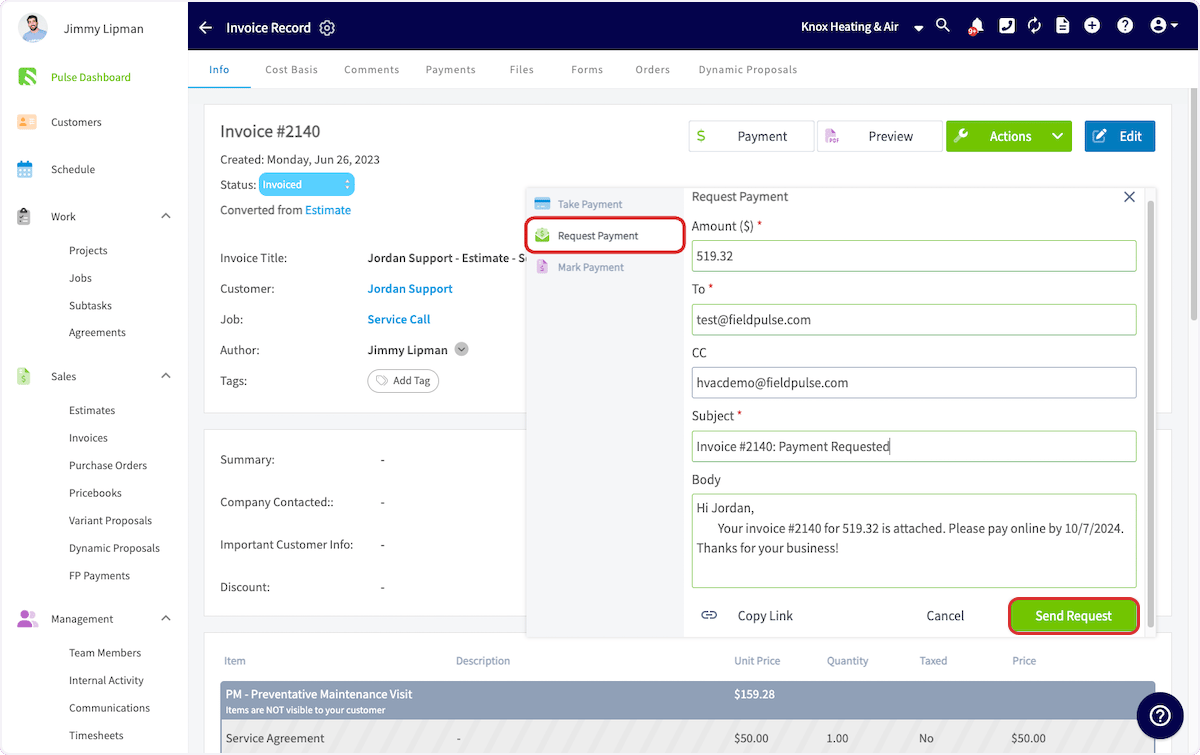Click the Preview PDF button
This screenshot has width=1200, height=755.
pyautogui.click(x=880, y=136)
